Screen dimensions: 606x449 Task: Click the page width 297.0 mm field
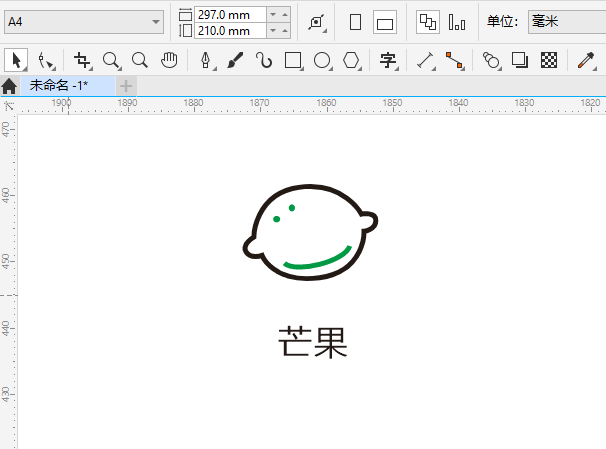point(230,15)
